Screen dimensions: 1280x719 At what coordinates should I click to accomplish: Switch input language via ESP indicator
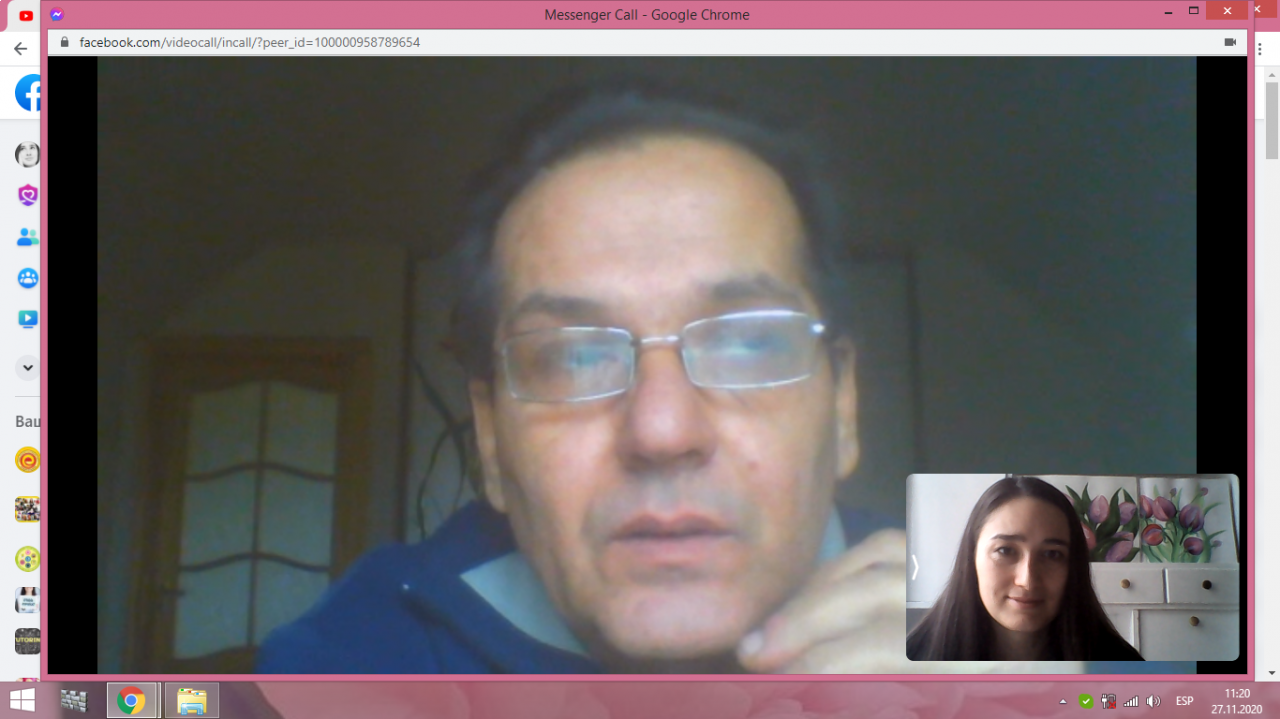1184,701
